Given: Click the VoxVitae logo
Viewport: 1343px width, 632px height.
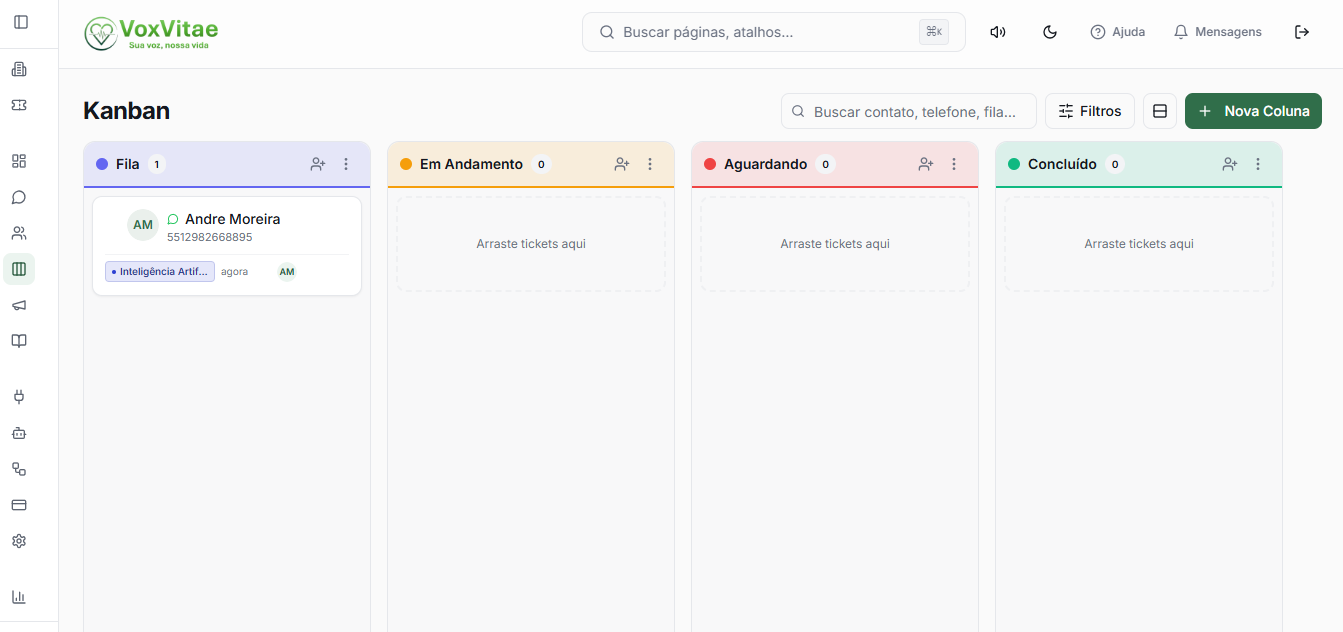Looking at the screenshot, I should click(x=151, y=33).
